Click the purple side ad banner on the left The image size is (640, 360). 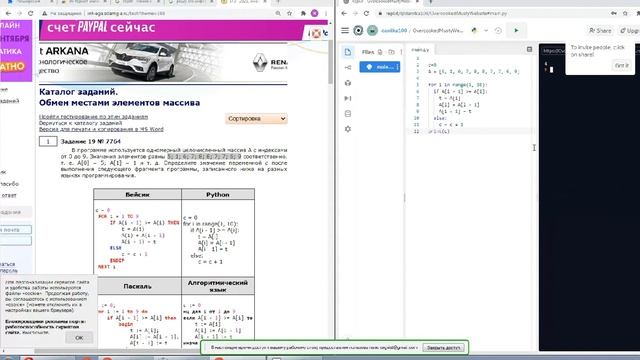click(x=16, y=50)
